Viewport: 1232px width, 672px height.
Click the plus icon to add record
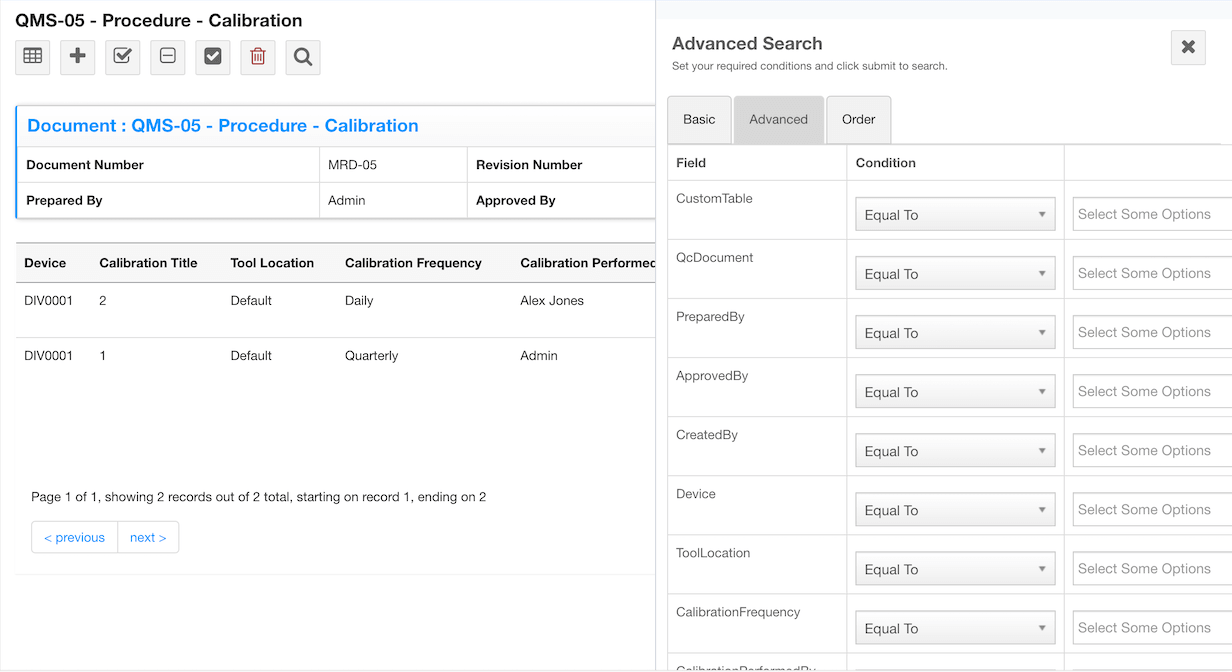click(x=78, y=57)
